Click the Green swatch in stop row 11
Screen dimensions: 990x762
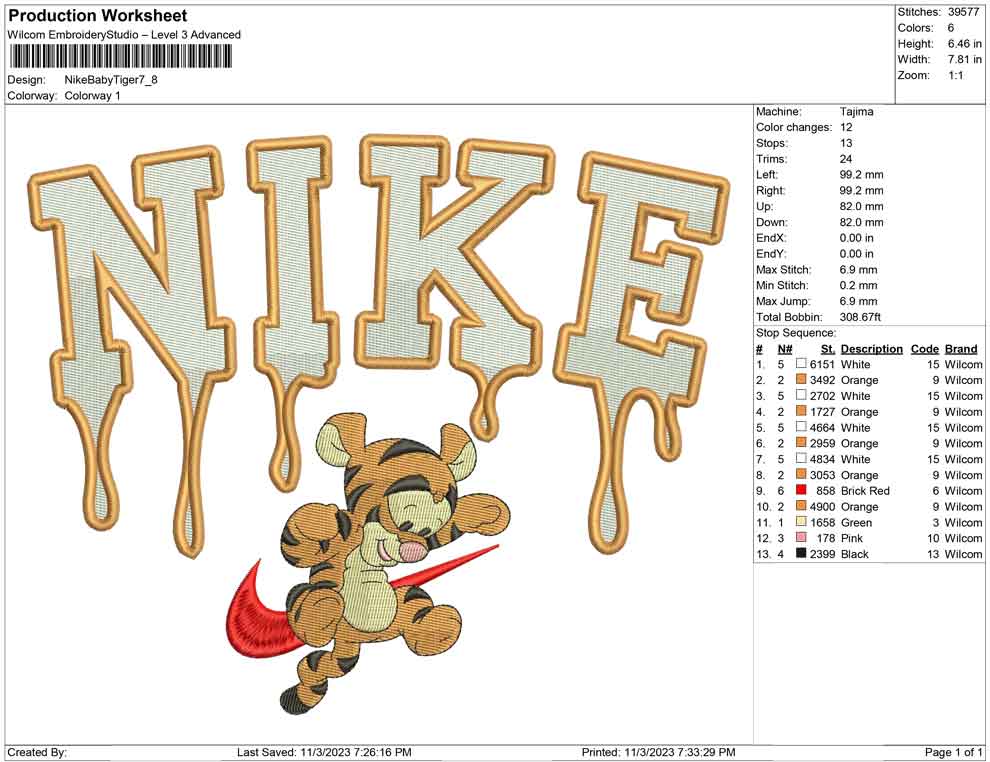(801, 521)
